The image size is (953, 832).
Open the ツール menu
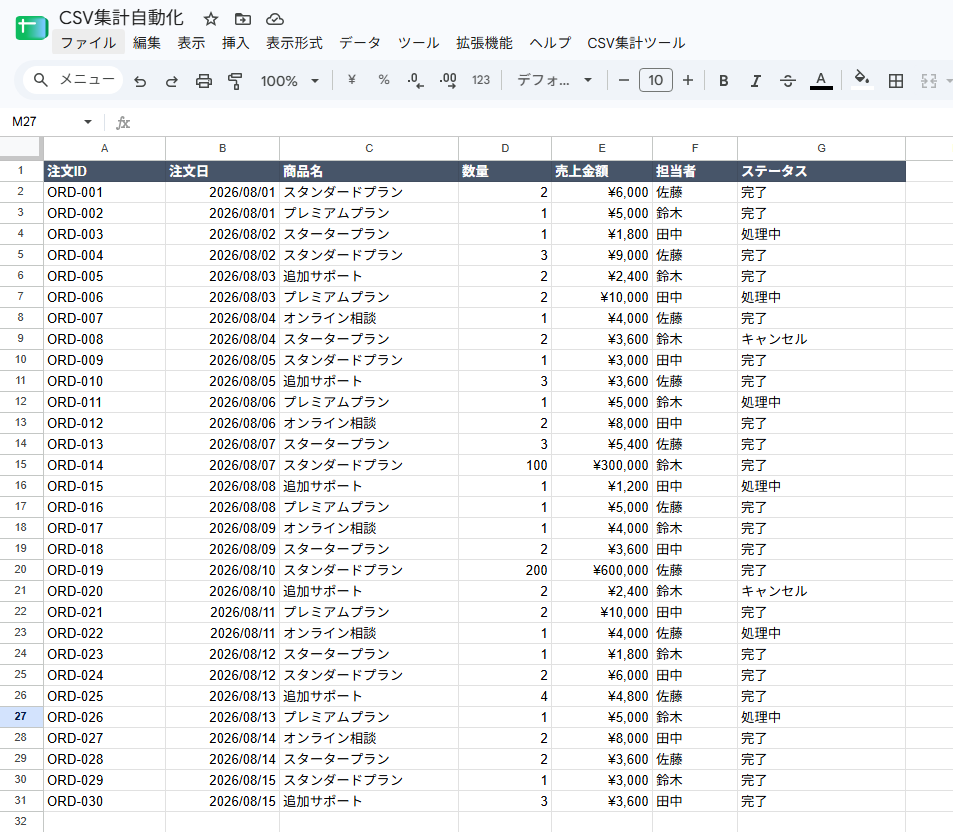[x=418, y=43]
